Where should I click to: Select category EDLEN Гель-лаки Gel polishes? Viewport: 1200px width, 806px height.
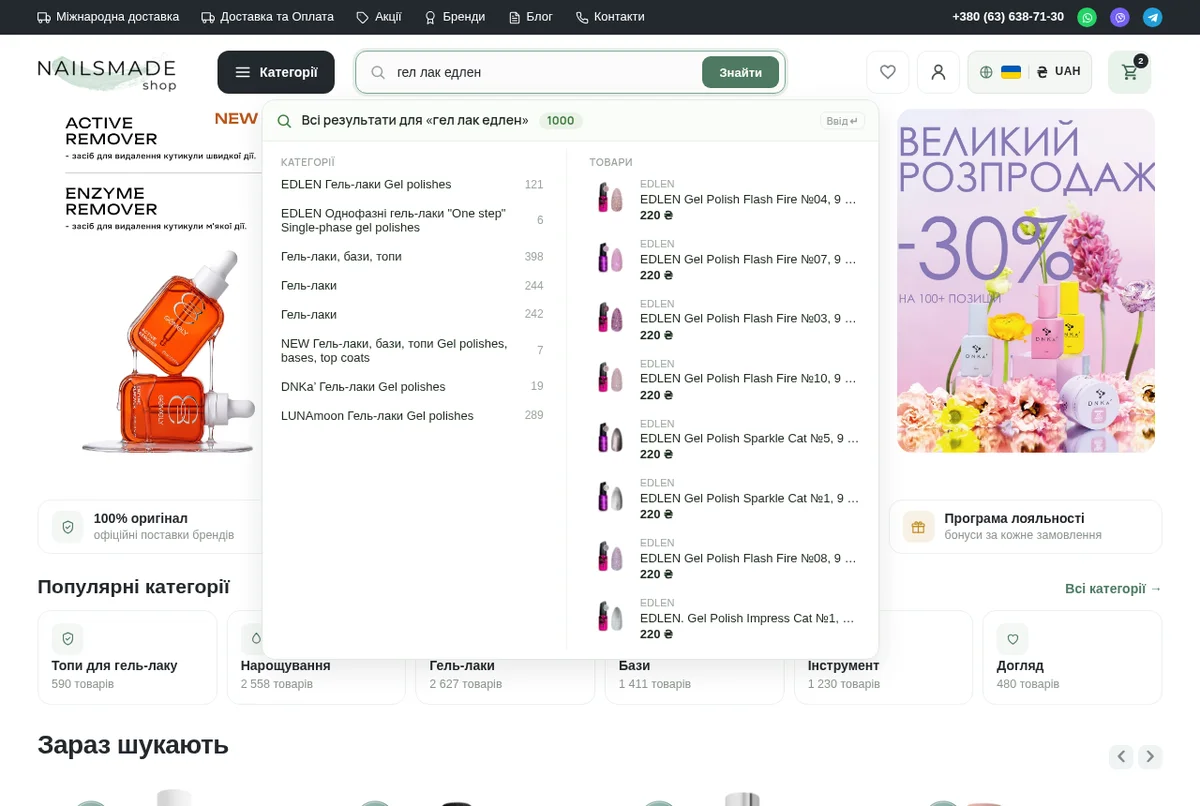pyautogui.click(x=412, y=185)
